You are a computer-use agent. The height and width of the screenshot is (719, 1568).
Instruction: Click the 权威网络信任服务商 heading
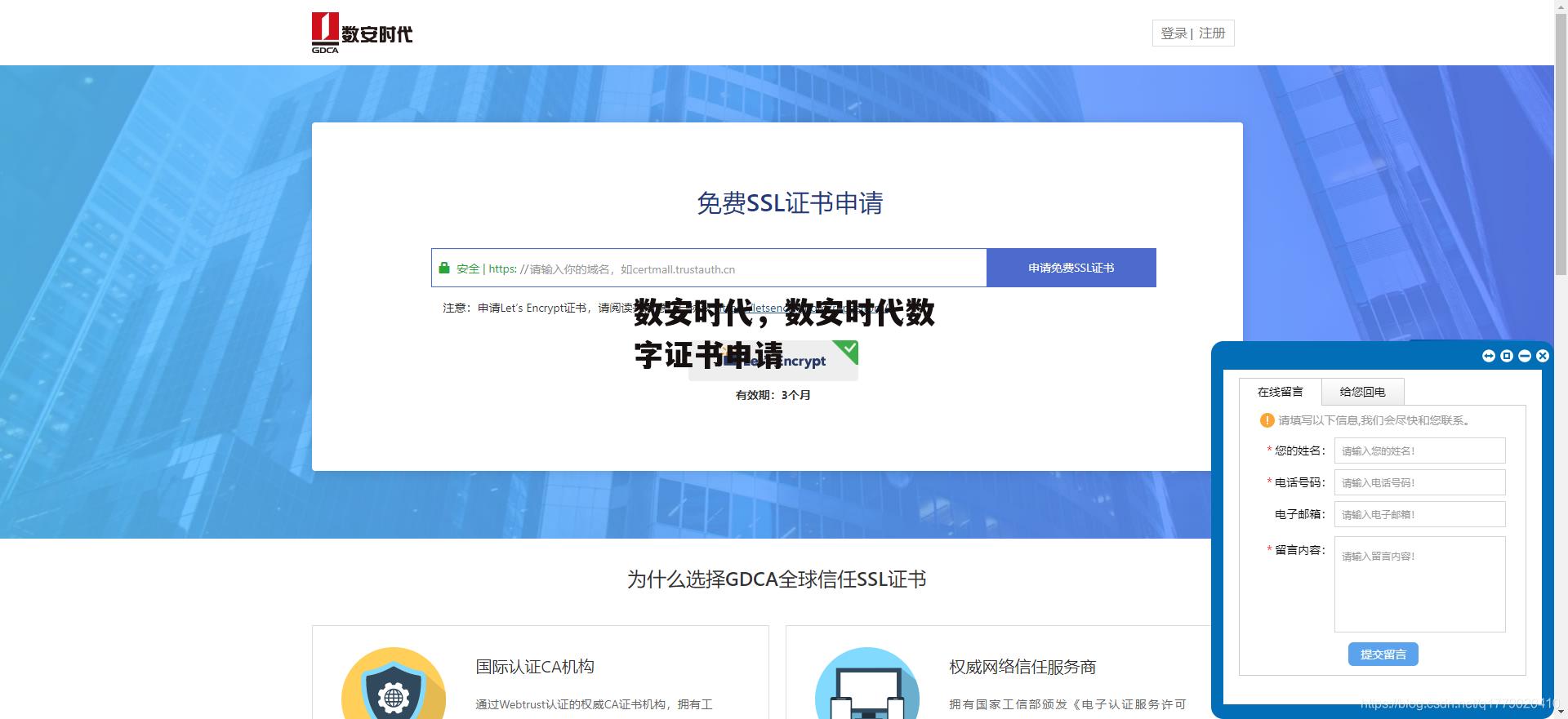(x=1022, y=667)
